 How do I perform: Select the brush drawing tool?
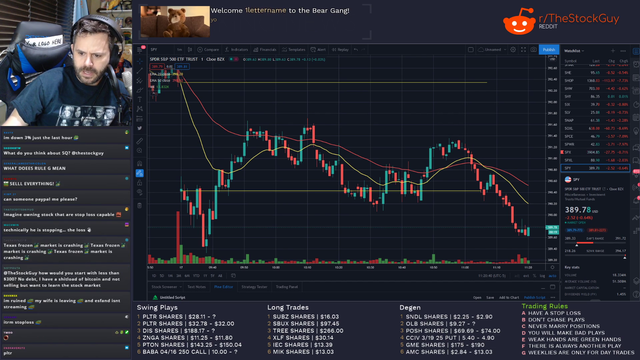(140, 91)
